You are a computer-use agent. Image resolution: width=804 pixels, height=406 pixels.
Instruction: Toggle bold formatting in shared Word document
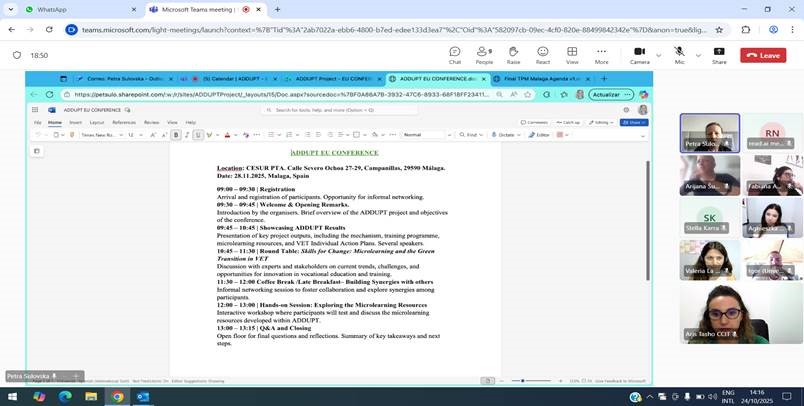[176, 134]
